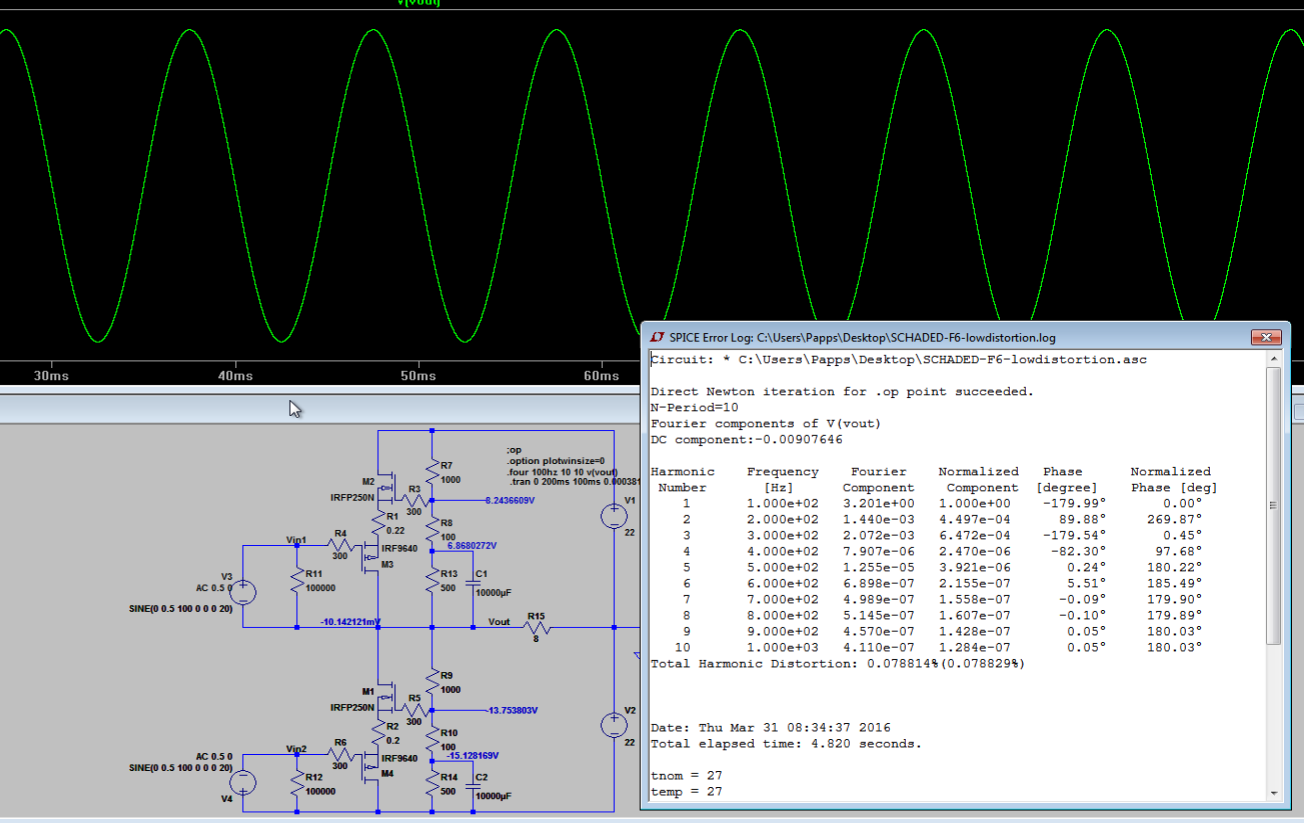The width and height of the screenshot is (1304, 823).
Task: Click the Error Log vertical scrollbar thumb
Action: [1273, 506]
